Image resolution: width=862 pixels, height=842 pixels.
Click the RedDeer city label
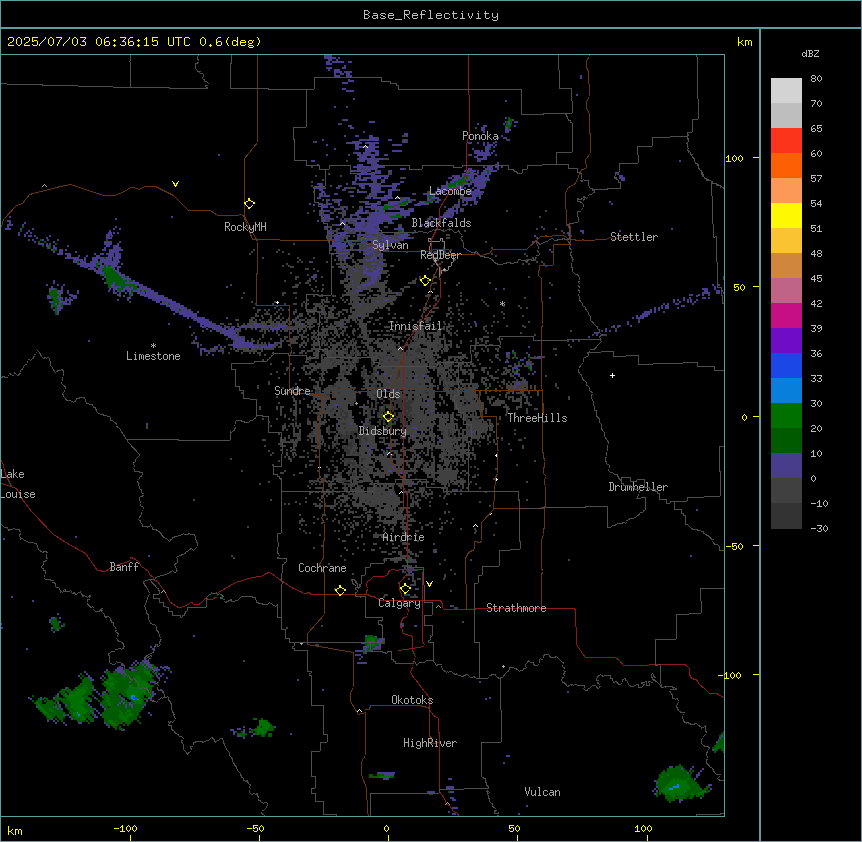tap(440, 255)
